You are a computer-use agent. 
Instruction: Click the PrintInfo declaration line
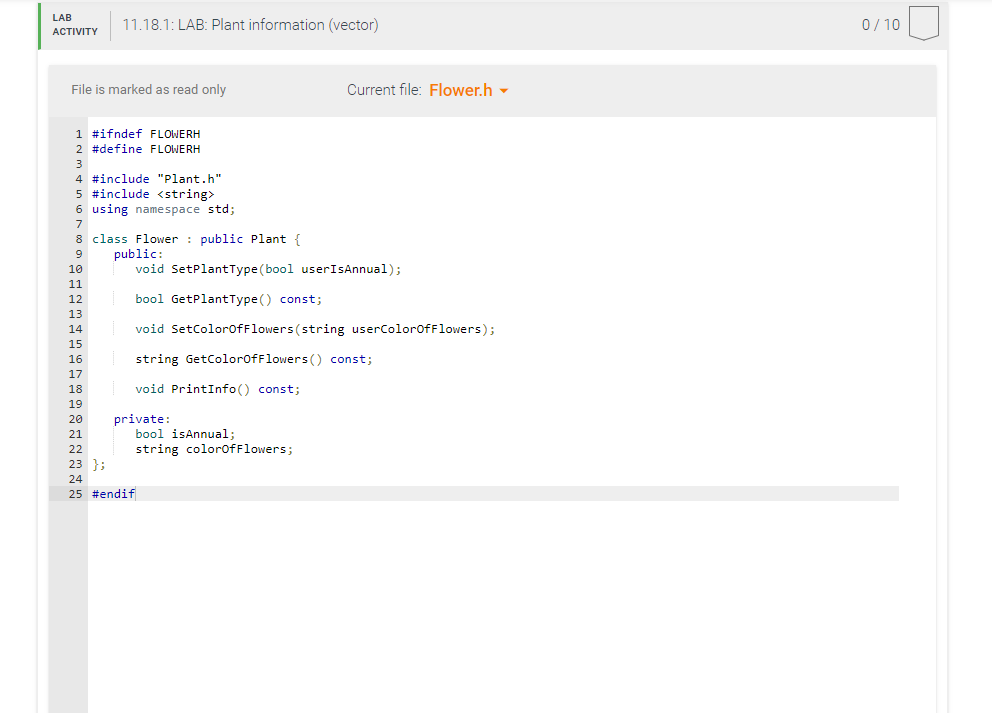[218, 388]
